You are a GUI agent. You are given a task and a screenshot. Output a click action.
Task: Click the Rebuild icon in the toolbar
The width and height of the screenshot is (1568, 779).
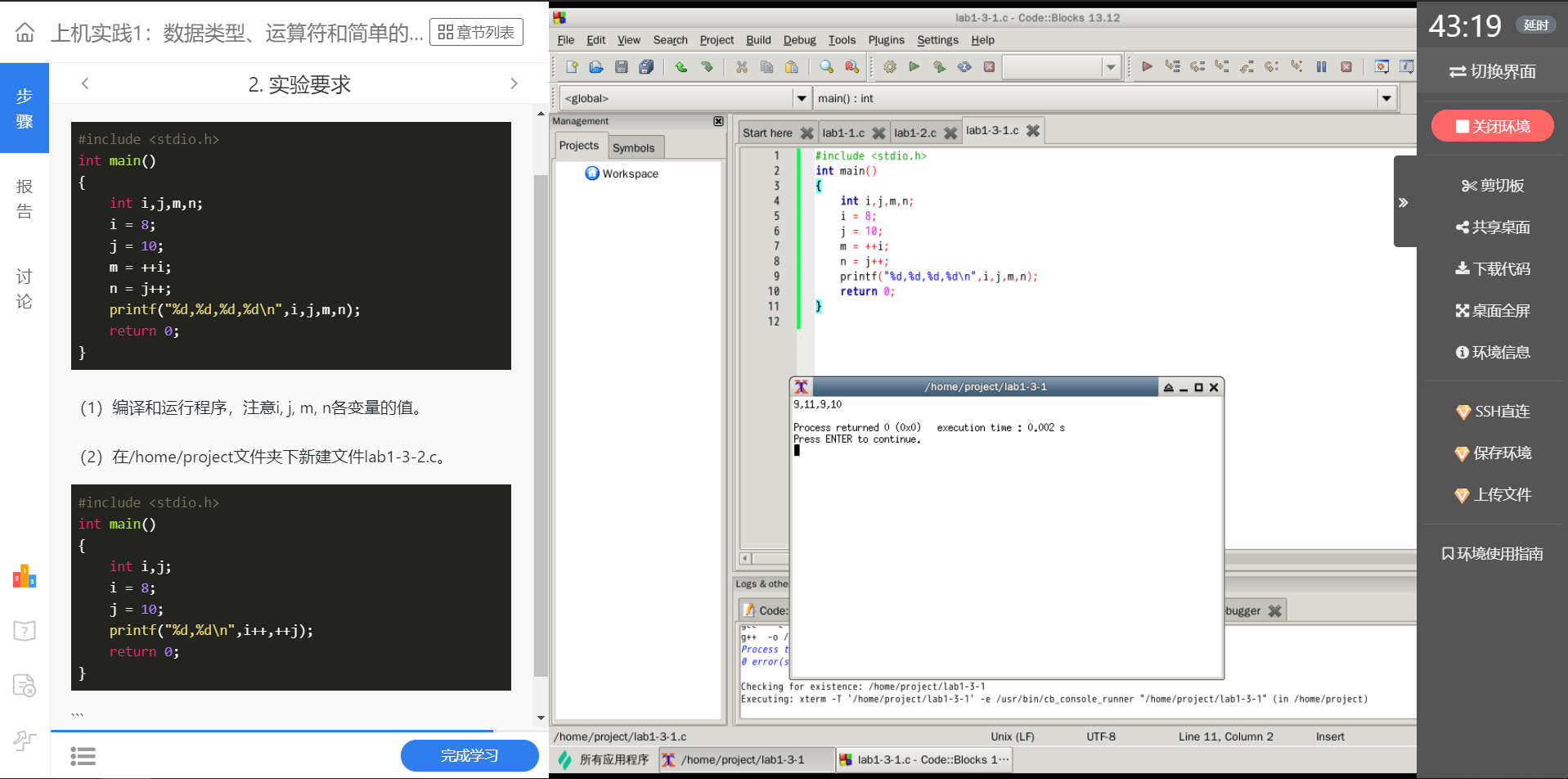pos(964,67)
